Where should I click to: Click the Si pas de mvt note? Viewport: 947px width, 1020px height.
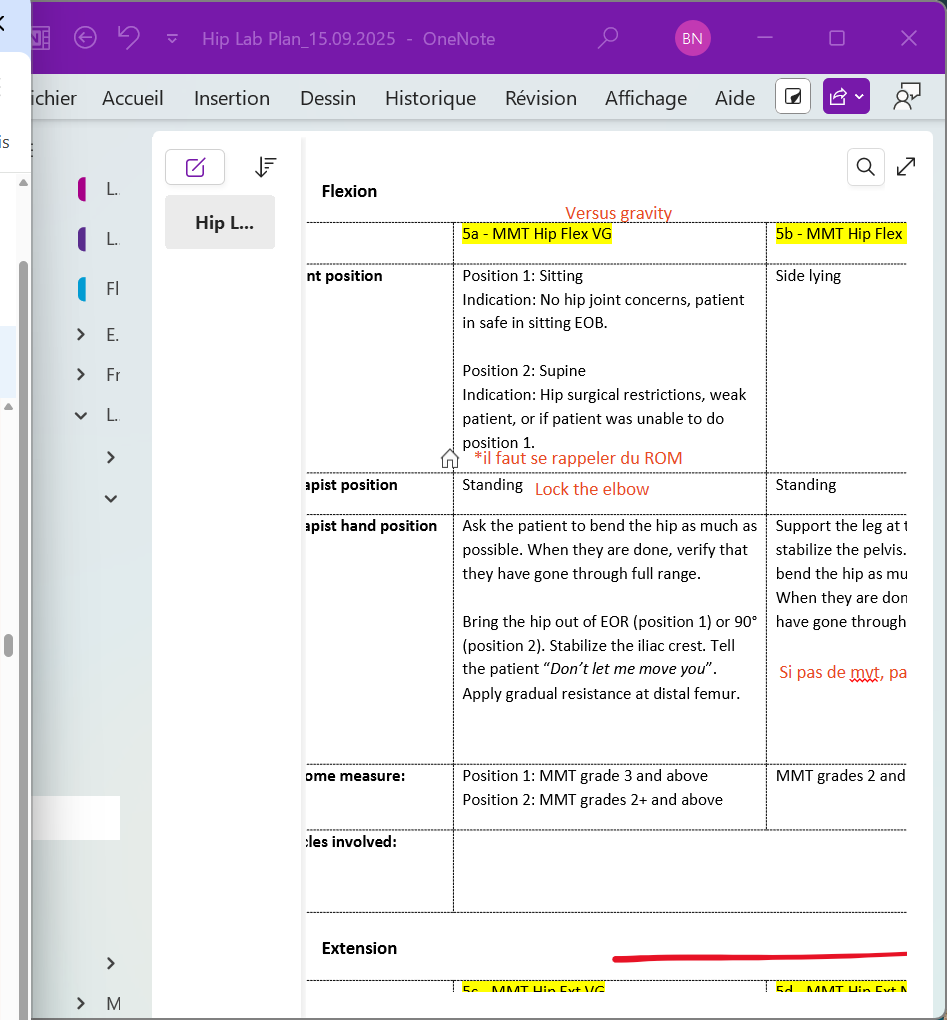coord(842,672)
